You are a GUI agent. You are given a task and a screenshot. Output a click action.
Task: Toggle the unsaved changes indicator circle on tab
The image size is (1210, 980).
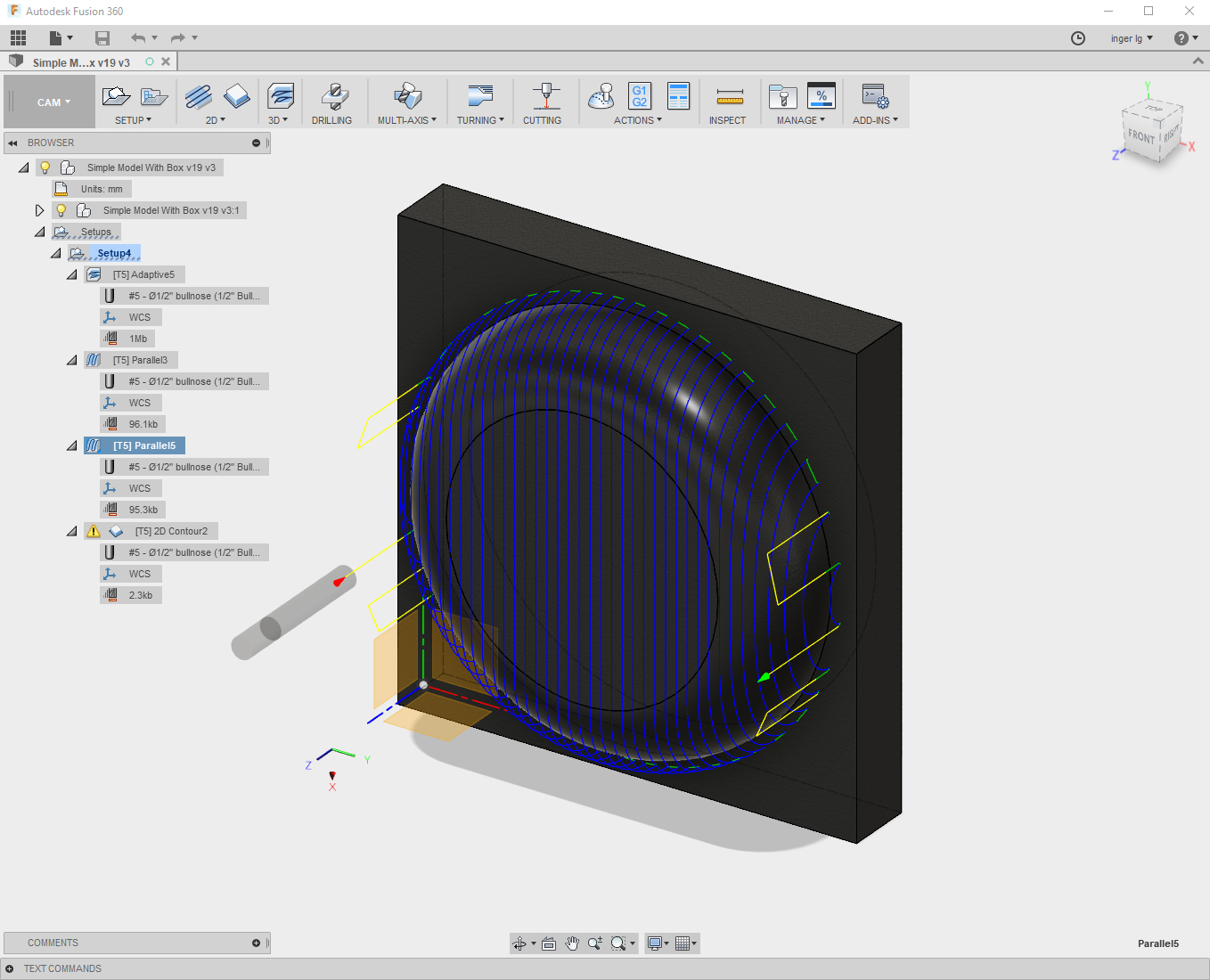click(150, 61)
